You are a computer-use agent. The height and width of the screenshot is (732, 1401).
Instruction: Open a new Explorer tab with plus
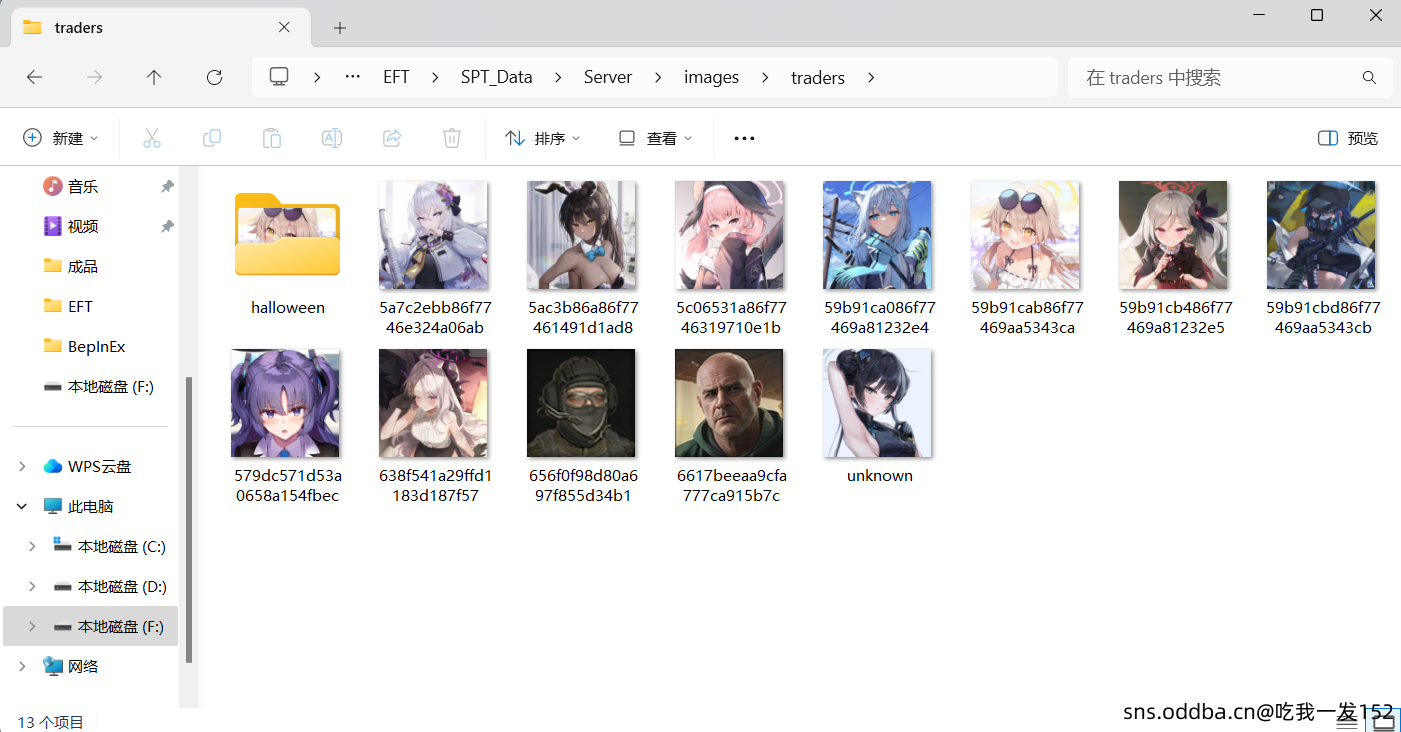(x=340, y=28)
